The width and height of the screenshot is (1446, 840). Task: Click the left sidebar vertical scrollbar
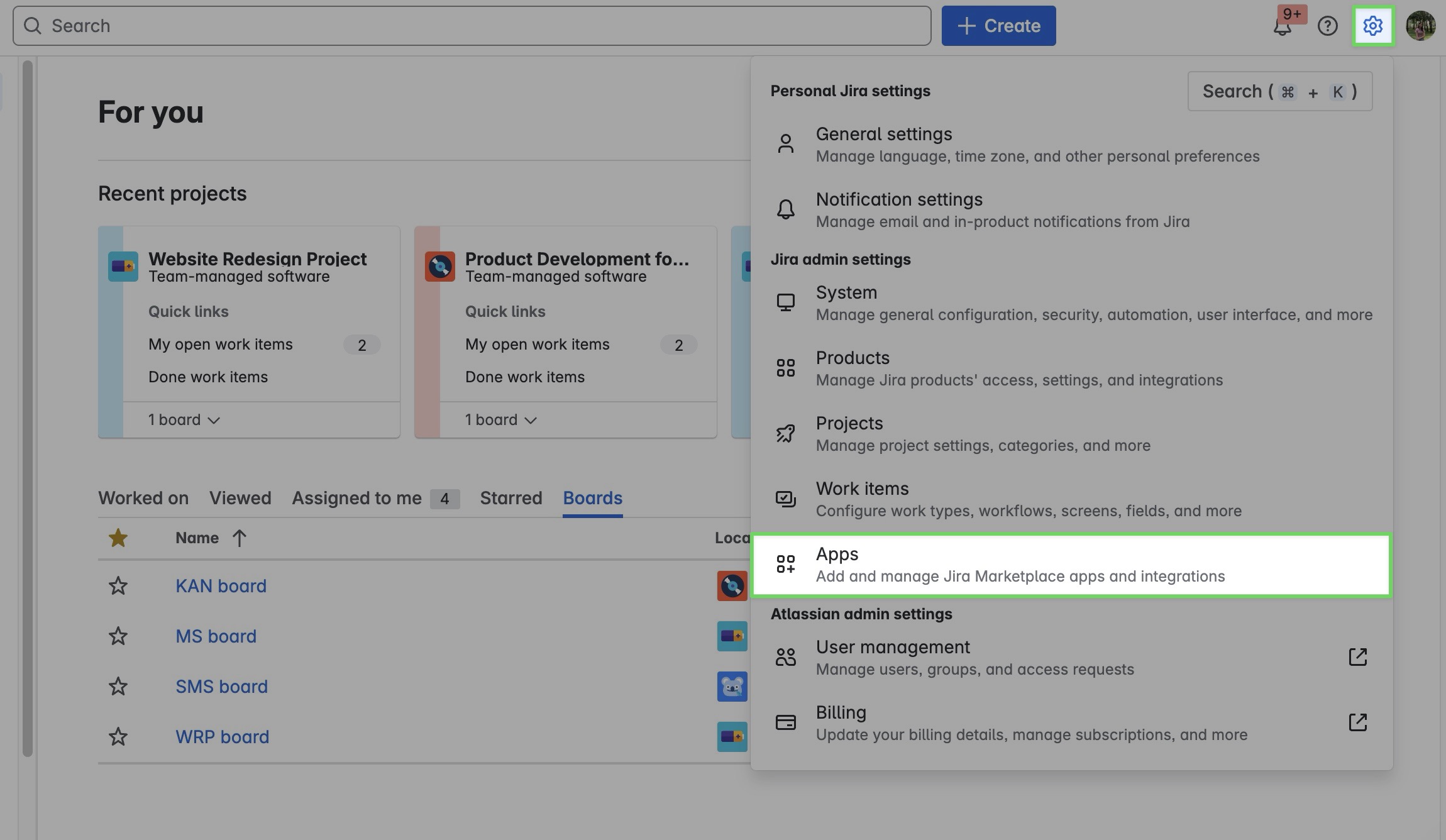tap(27, 409)
